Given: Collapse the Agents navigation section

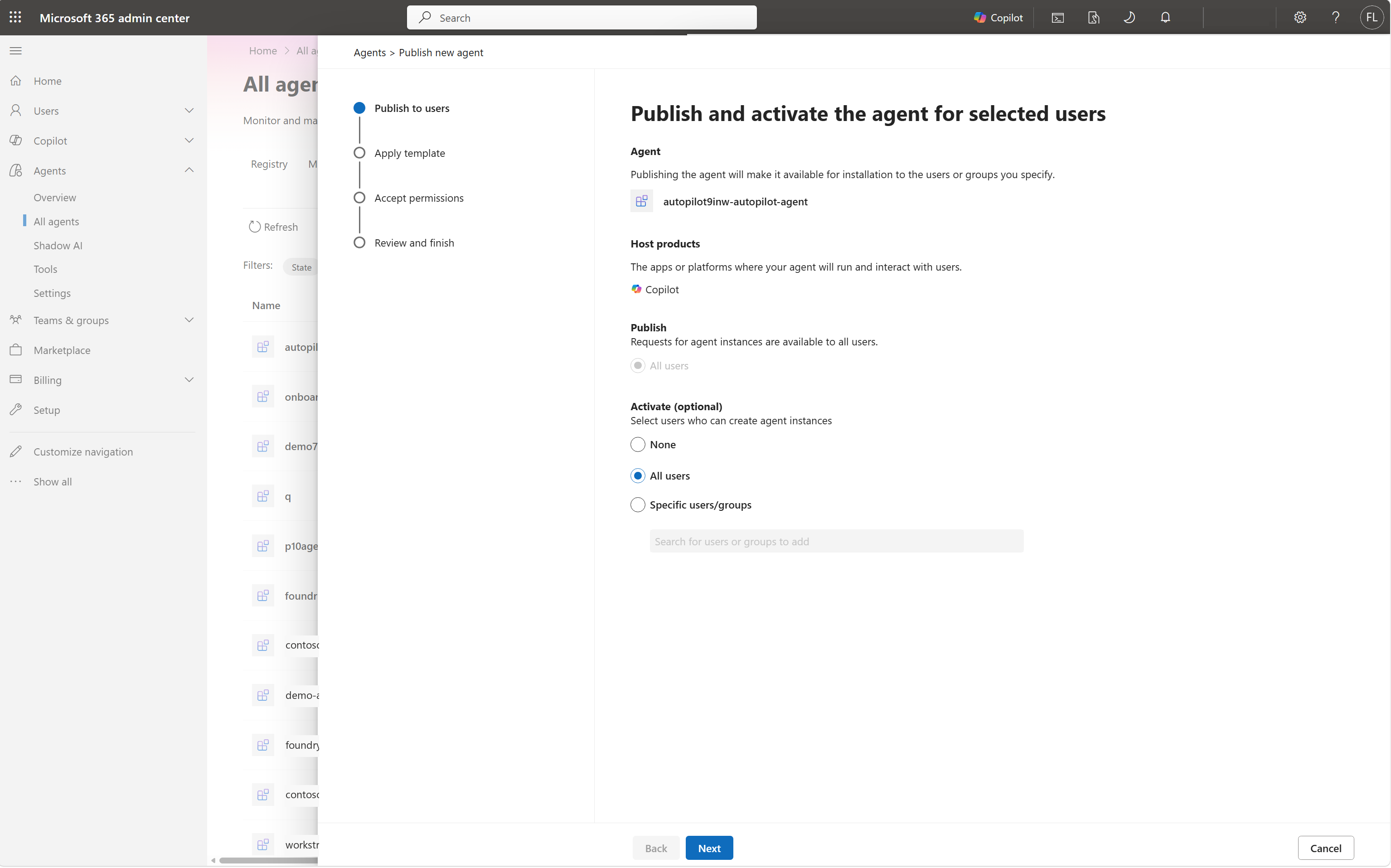Looking at the screenshot, I should pos(102,170).
